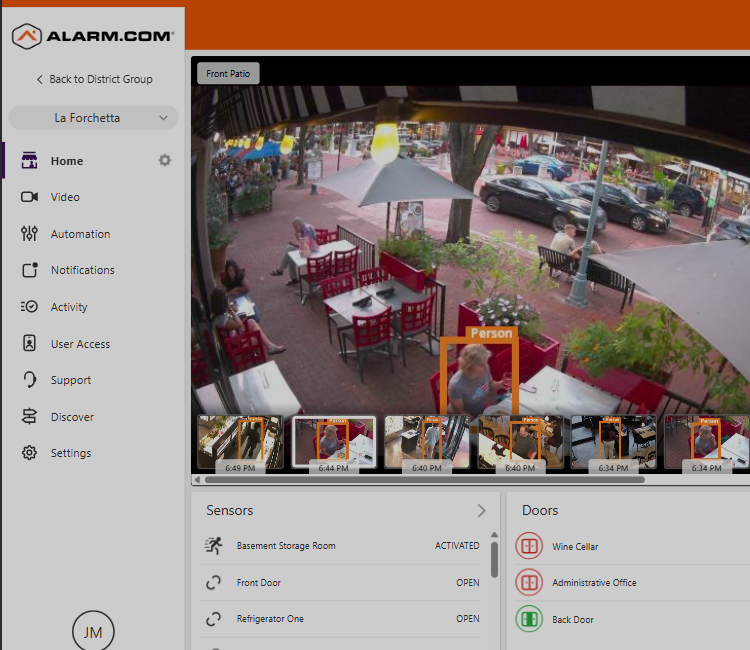
Task: Go to Automation
Action: point(80,234)
